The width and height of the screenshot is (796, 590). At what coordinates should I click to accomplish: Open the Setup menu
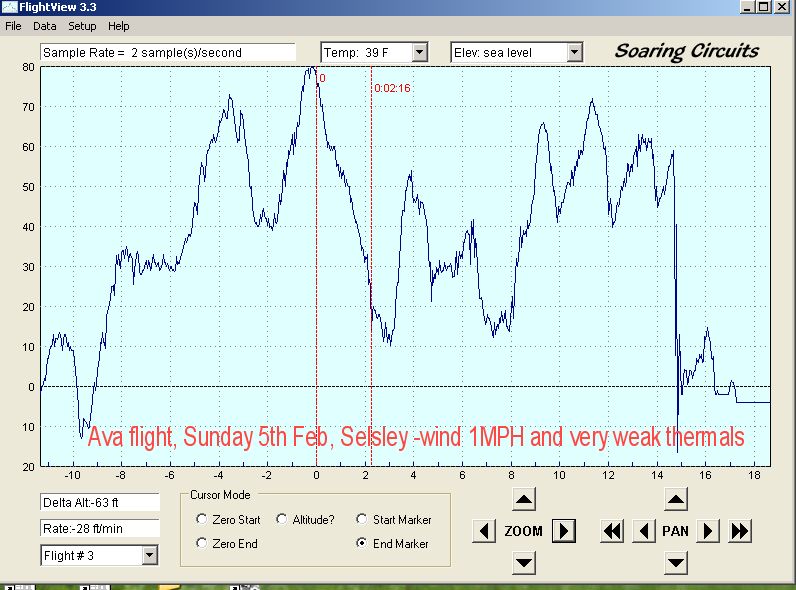pos(82,26)
